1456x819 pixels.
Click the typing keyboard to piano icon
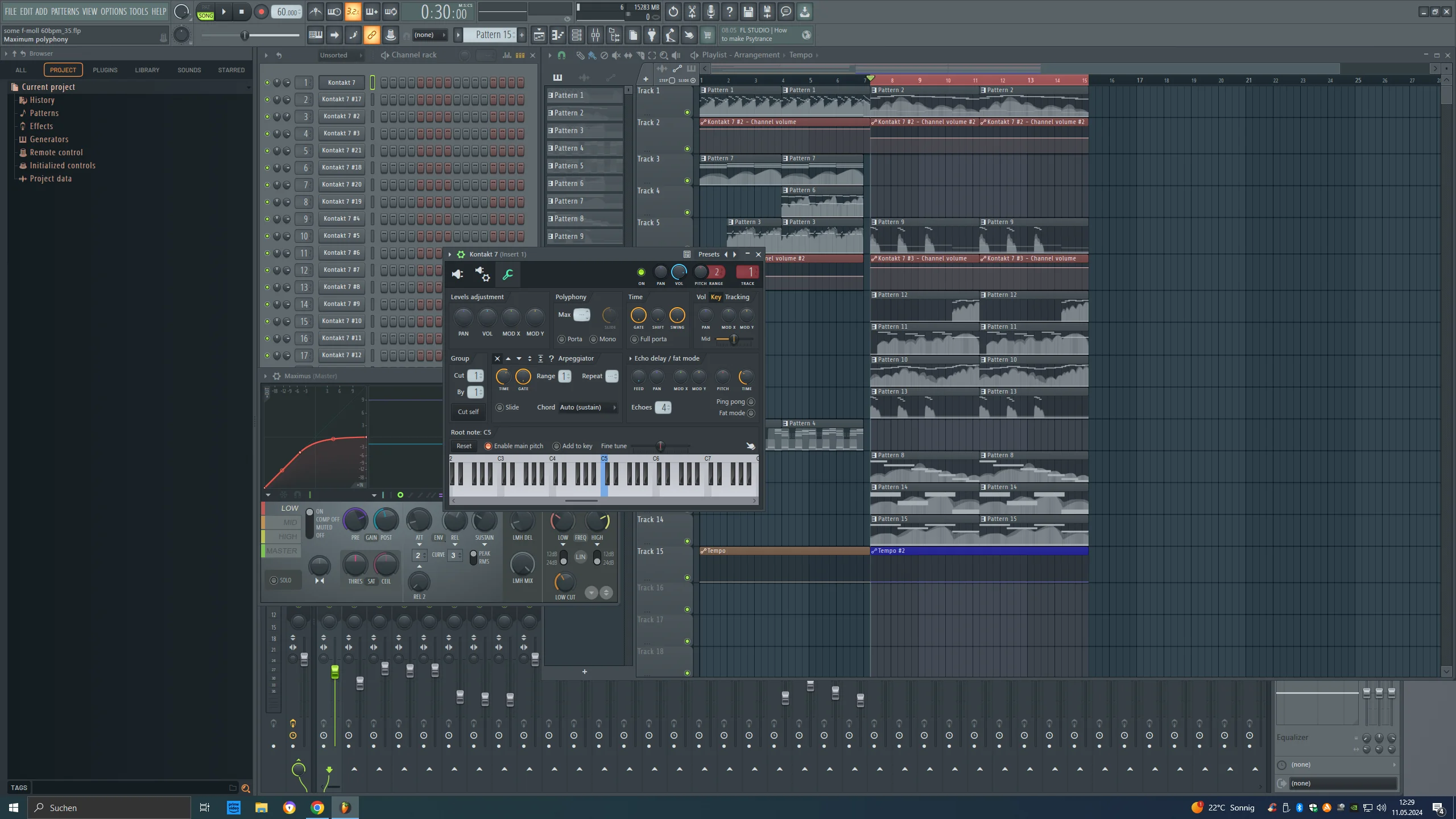pos(316,35)
